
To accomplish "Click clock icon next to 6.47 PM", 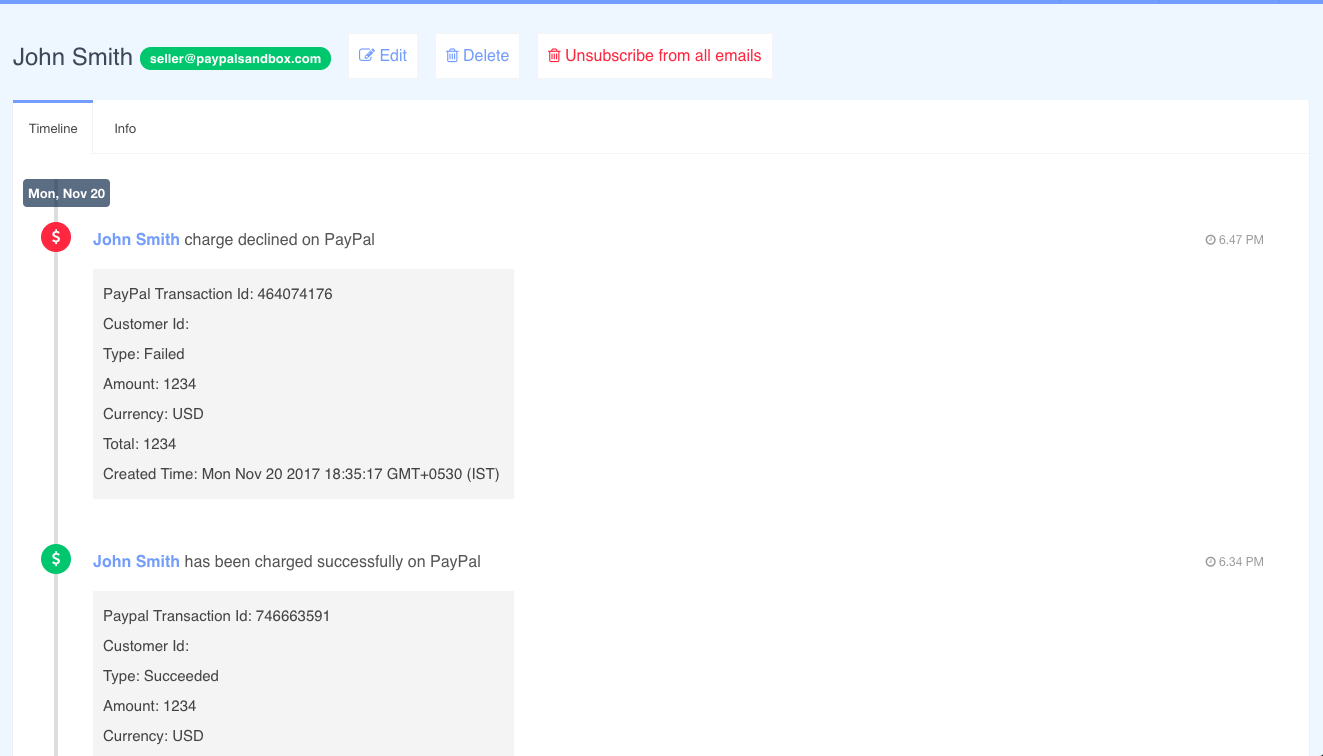I will (x=1210, y=240).
